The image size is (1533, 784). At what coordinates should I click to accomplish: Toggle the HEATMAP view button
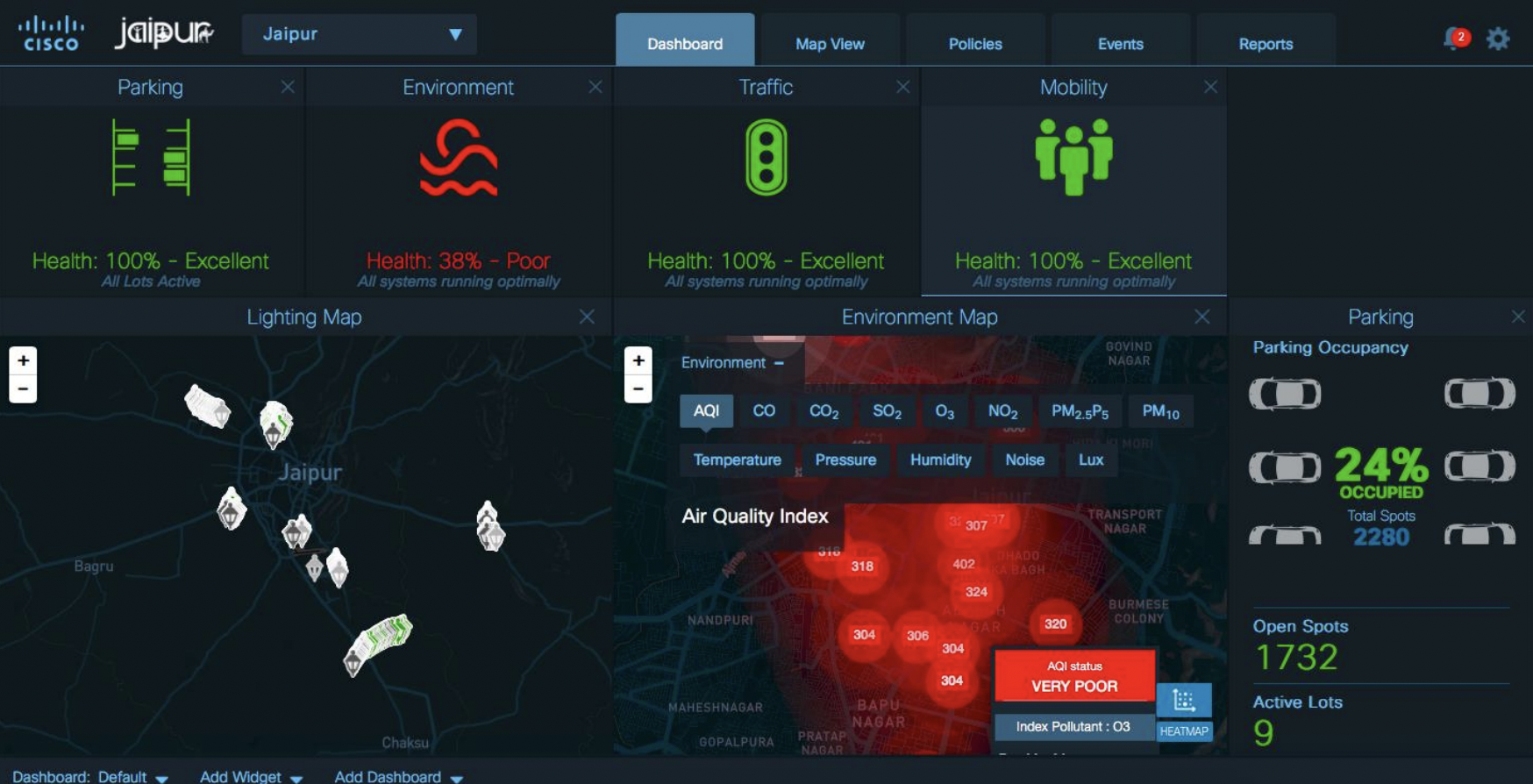click(x=1184, y=731)
